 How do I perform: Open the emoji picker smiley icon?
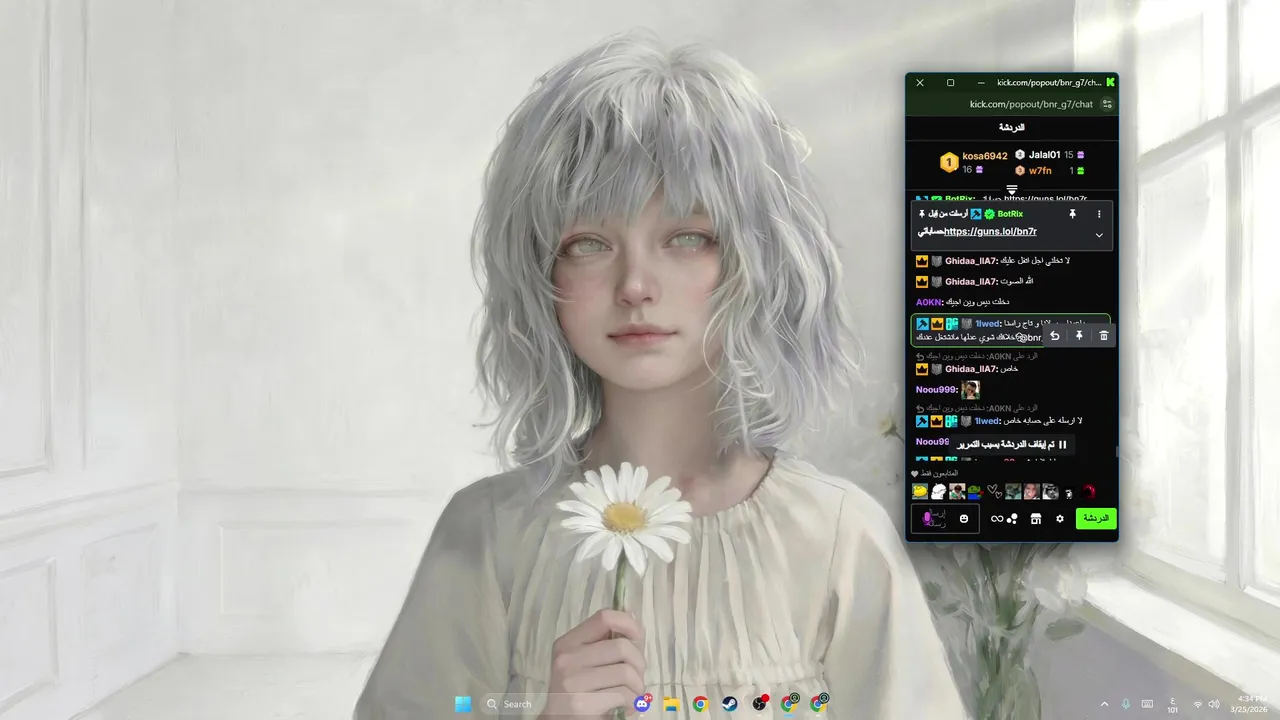(x=964, y=518)
